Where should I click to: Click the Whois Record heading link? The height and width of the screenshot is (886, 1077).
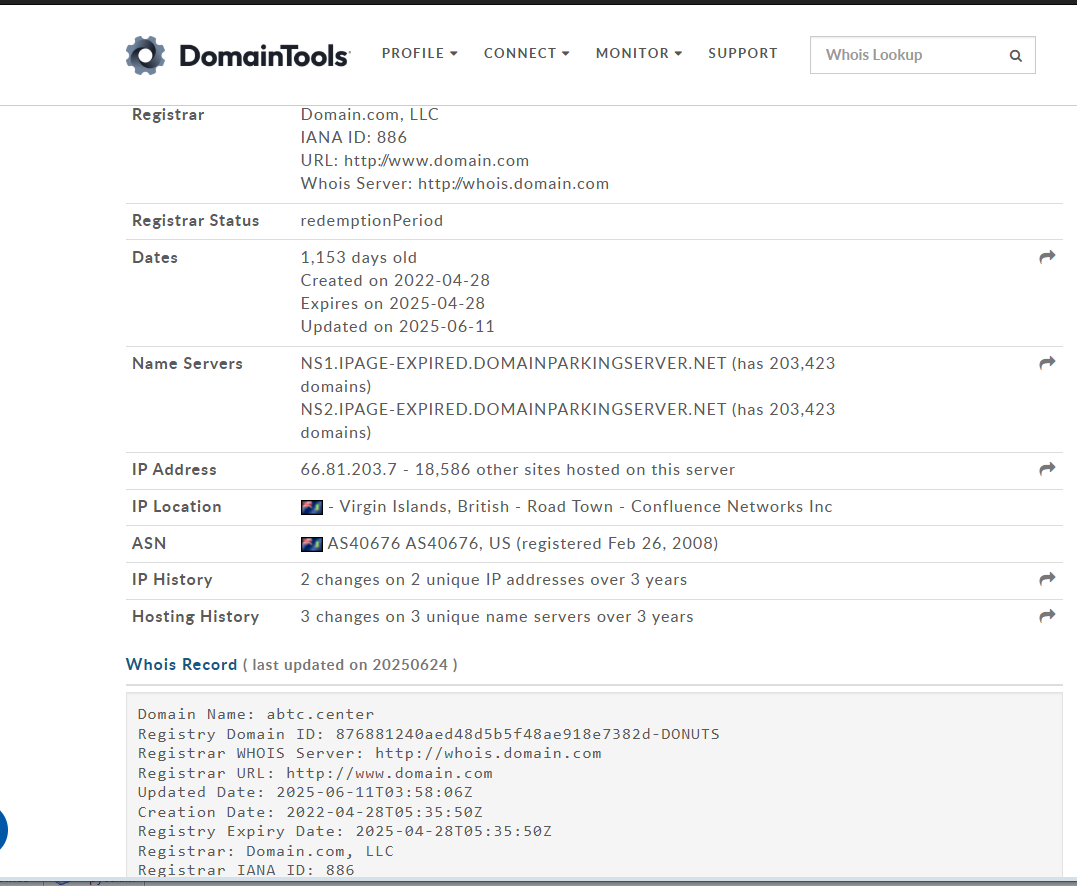[x=181, y=664]
